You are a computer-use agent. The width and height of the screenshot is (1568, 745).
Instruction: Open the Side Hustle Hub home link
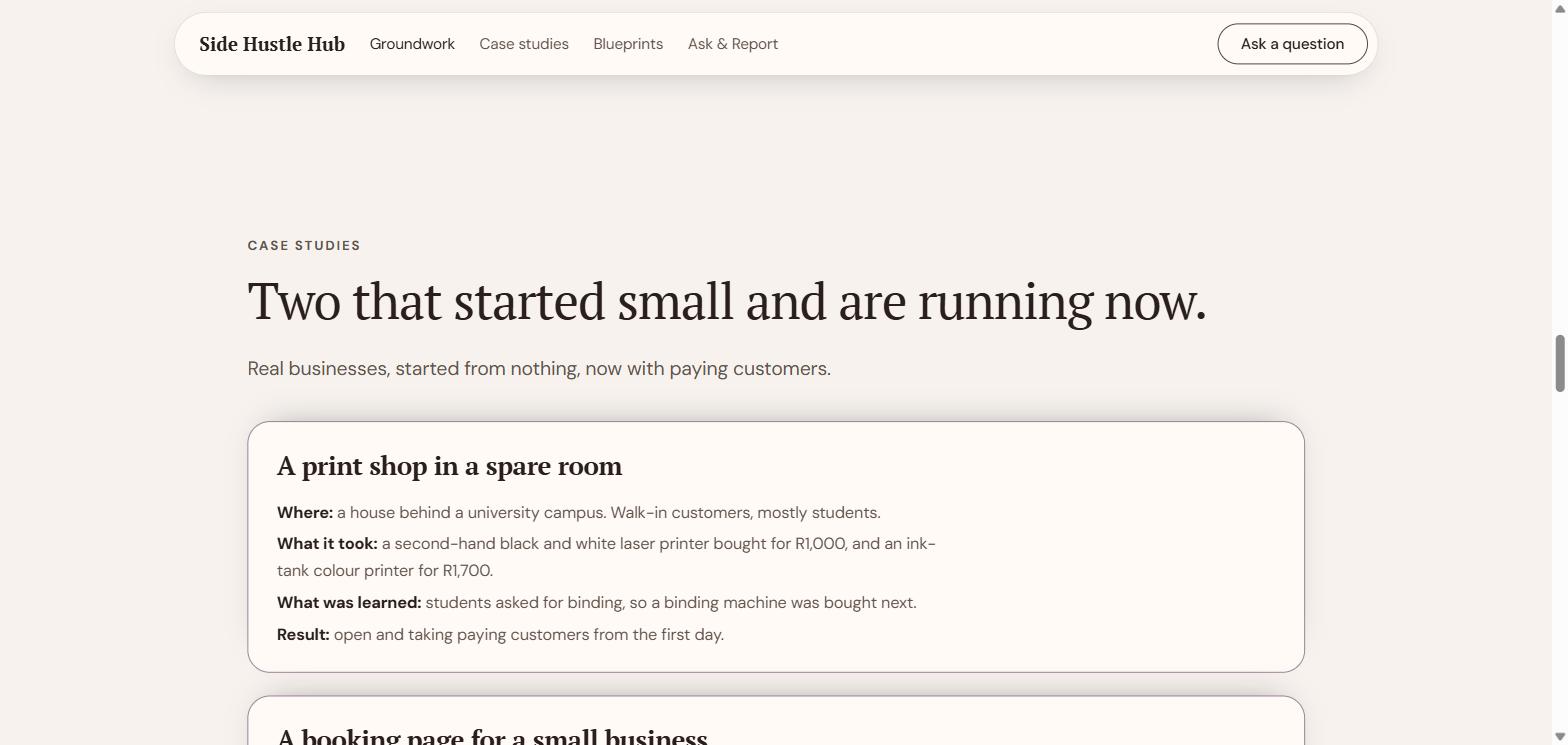(x=272, y=44)
